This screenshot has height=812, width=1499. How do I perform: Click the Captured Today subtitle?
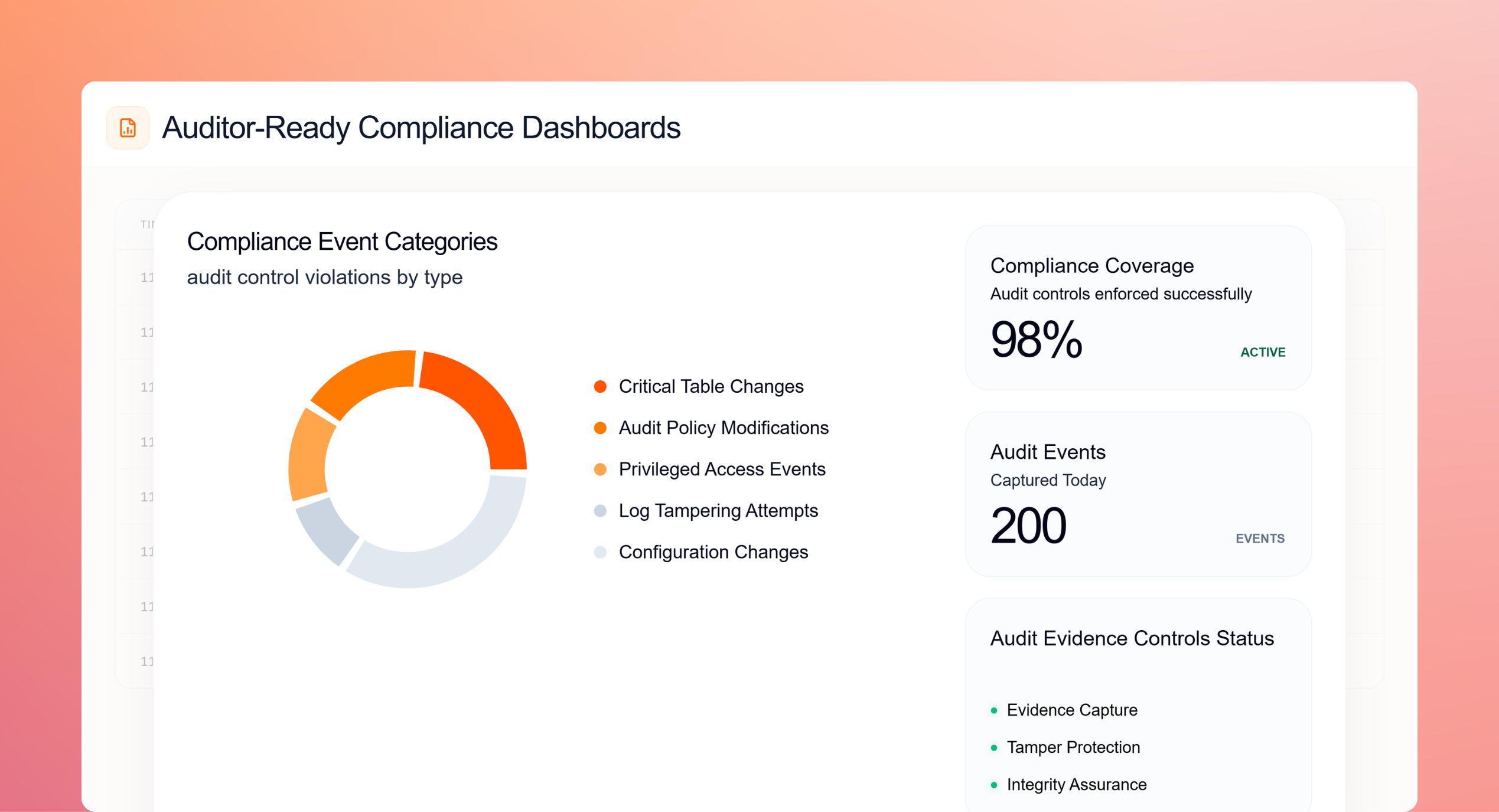coord(1048,481)
